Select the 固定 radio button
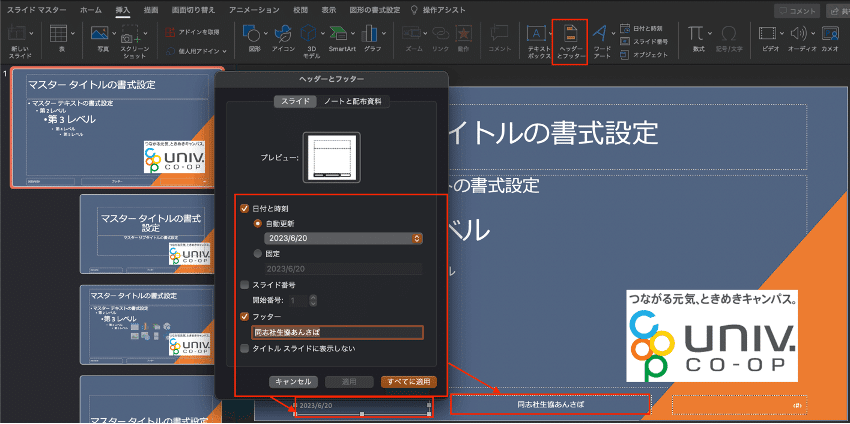This screenshot has width=850, height=424. tap(257, 253)
